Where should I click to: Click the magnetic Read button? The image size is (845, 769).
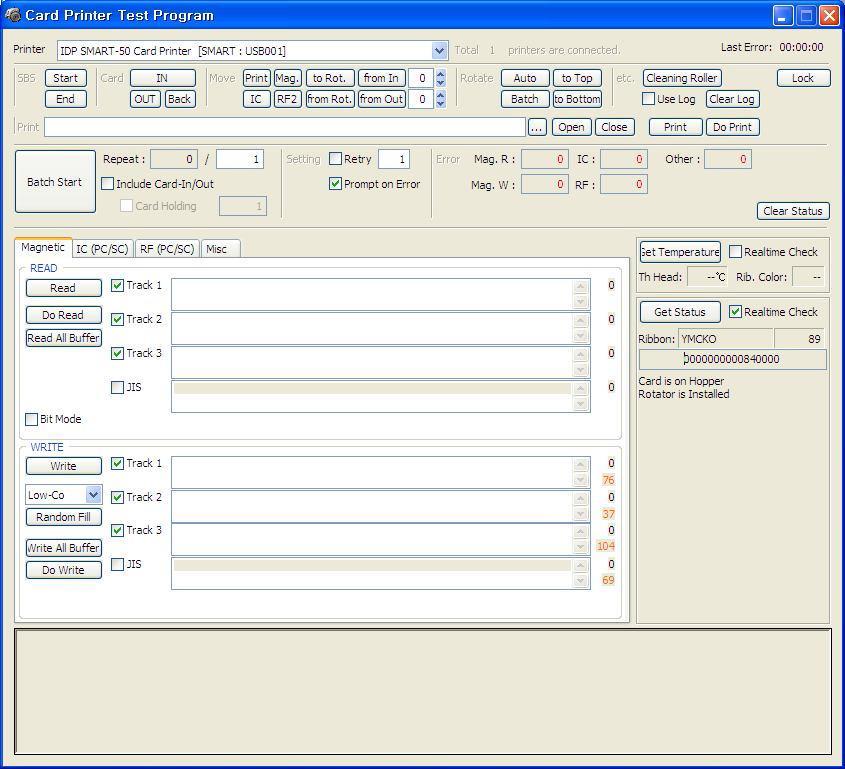[63, 288]
